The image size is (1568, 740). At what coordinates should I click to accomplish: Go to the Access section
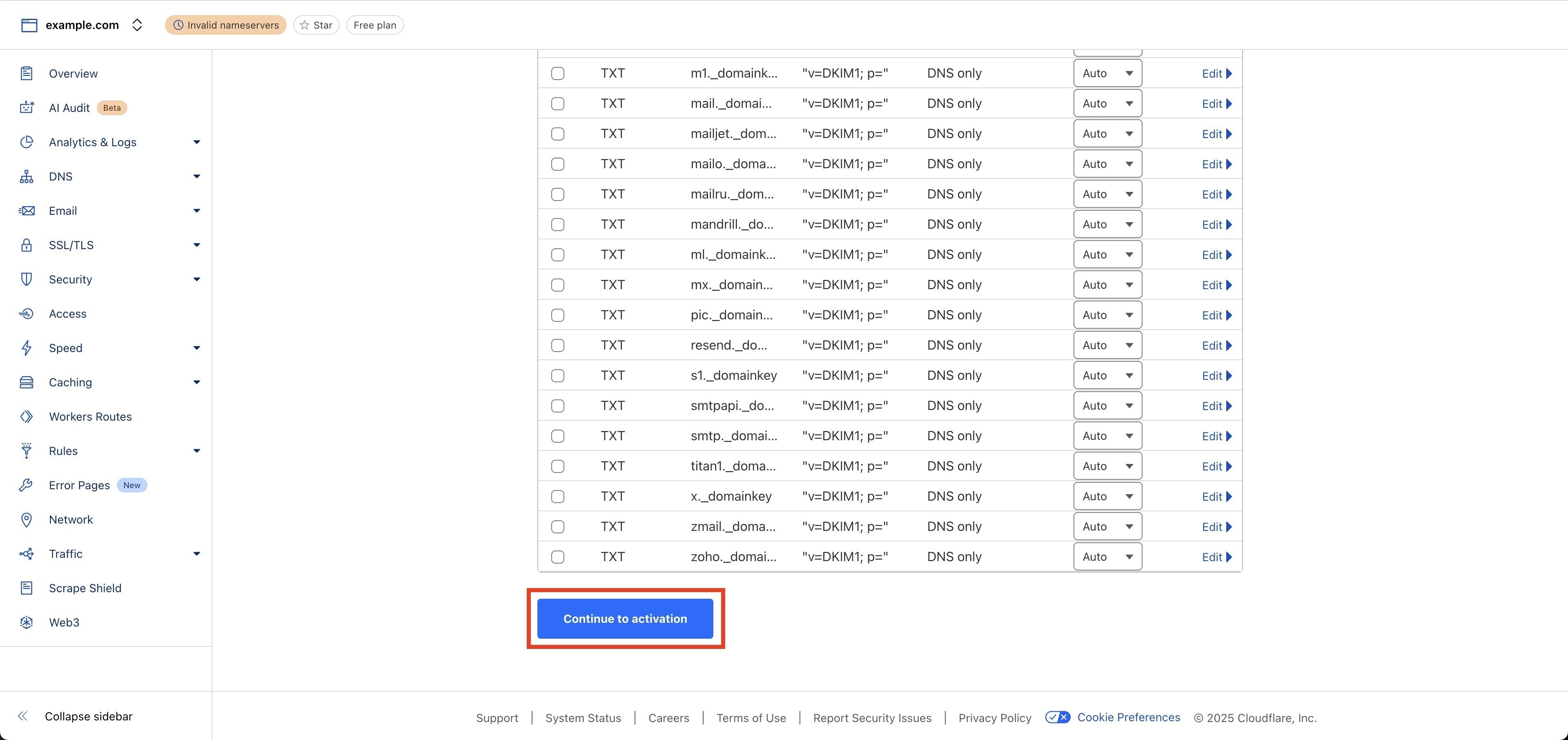click(67, 314)
